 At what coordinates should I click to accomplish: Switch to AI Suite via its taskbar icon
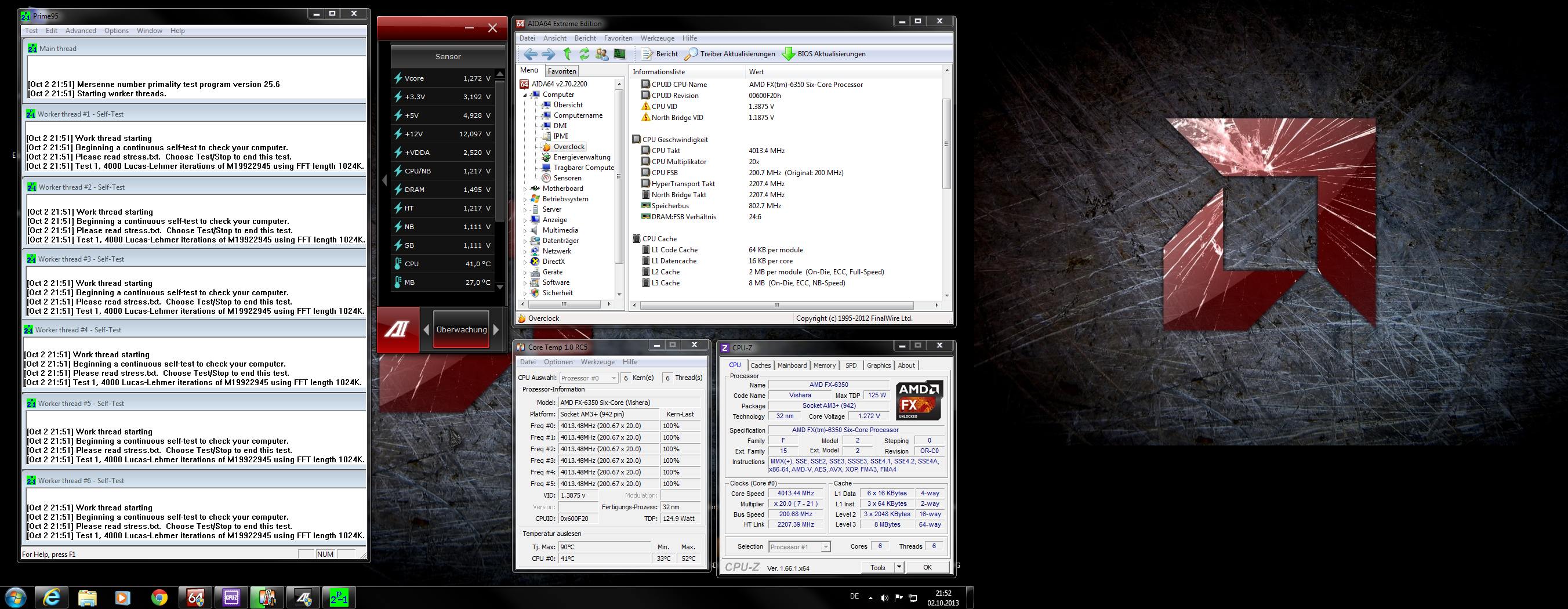(x=303, y=597)
